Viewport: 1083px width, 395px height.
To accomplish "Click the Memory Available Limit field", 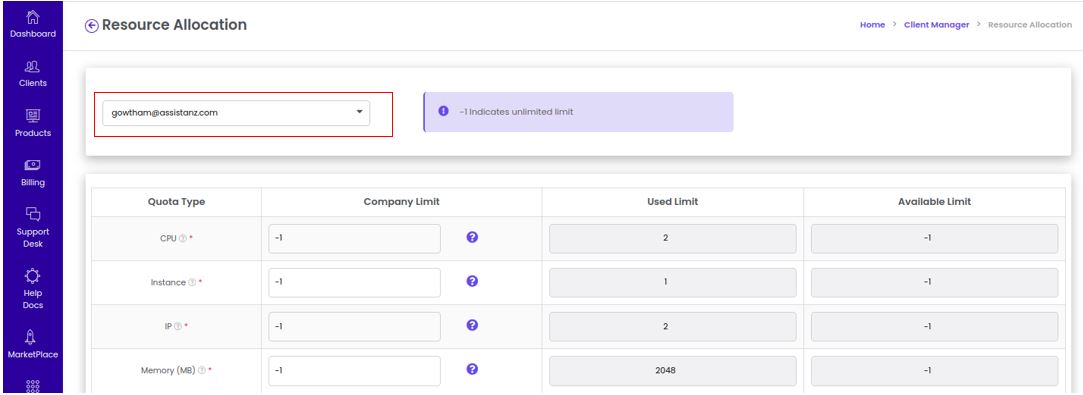I will [935, 370].
